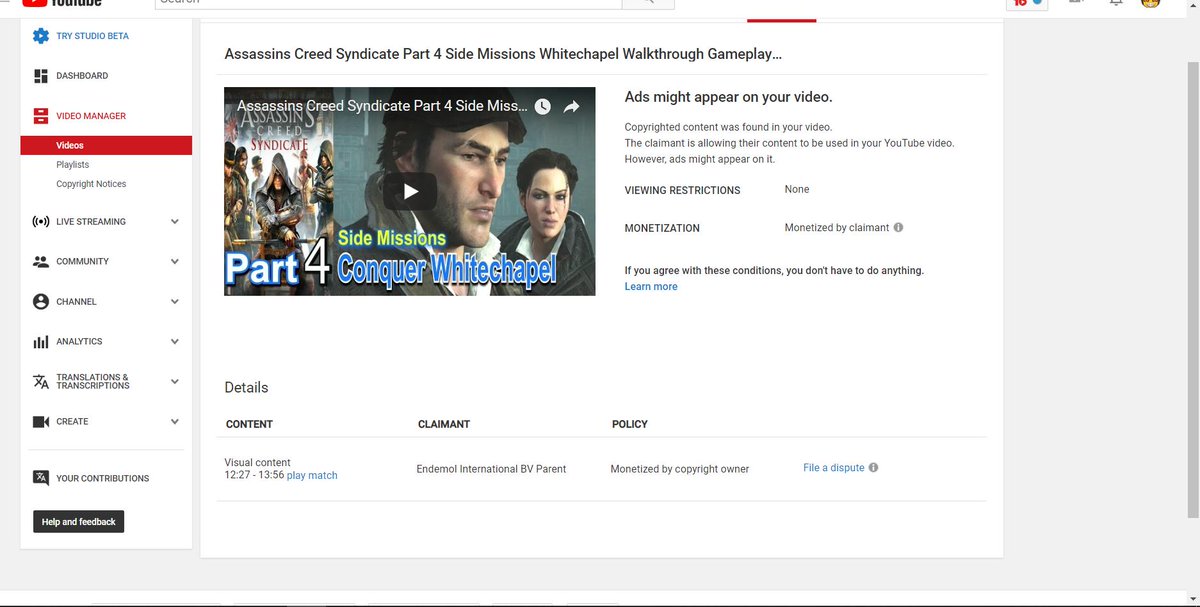Screen dimensions: 1200x607
Task: Play the Assassins Creed Syndicate video
Action: click(410, 191)
